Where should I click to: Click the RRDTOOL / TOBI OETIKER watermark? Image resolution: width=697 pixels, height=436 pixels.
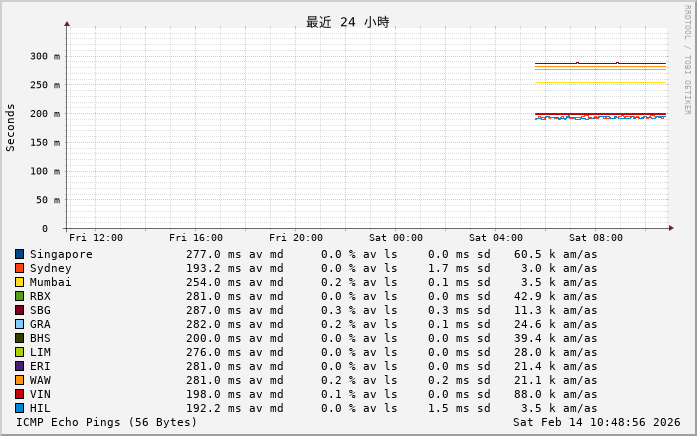[x=687, y=59]
